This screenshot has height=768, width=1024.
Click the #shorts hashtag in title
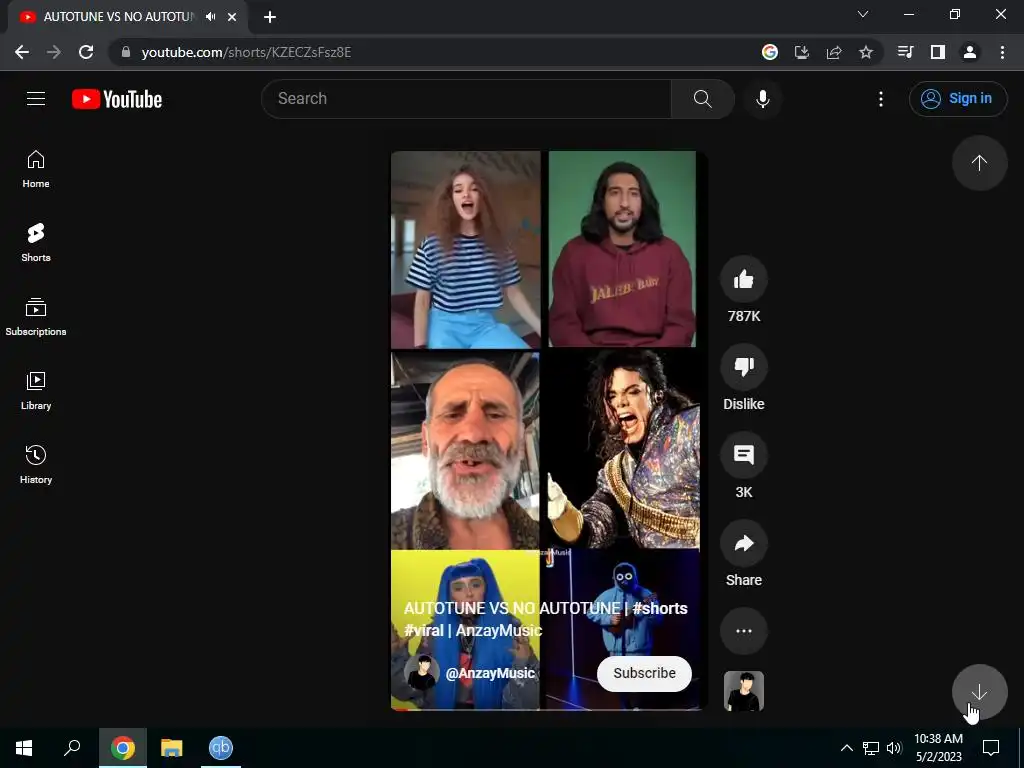(x=660, y=608)
